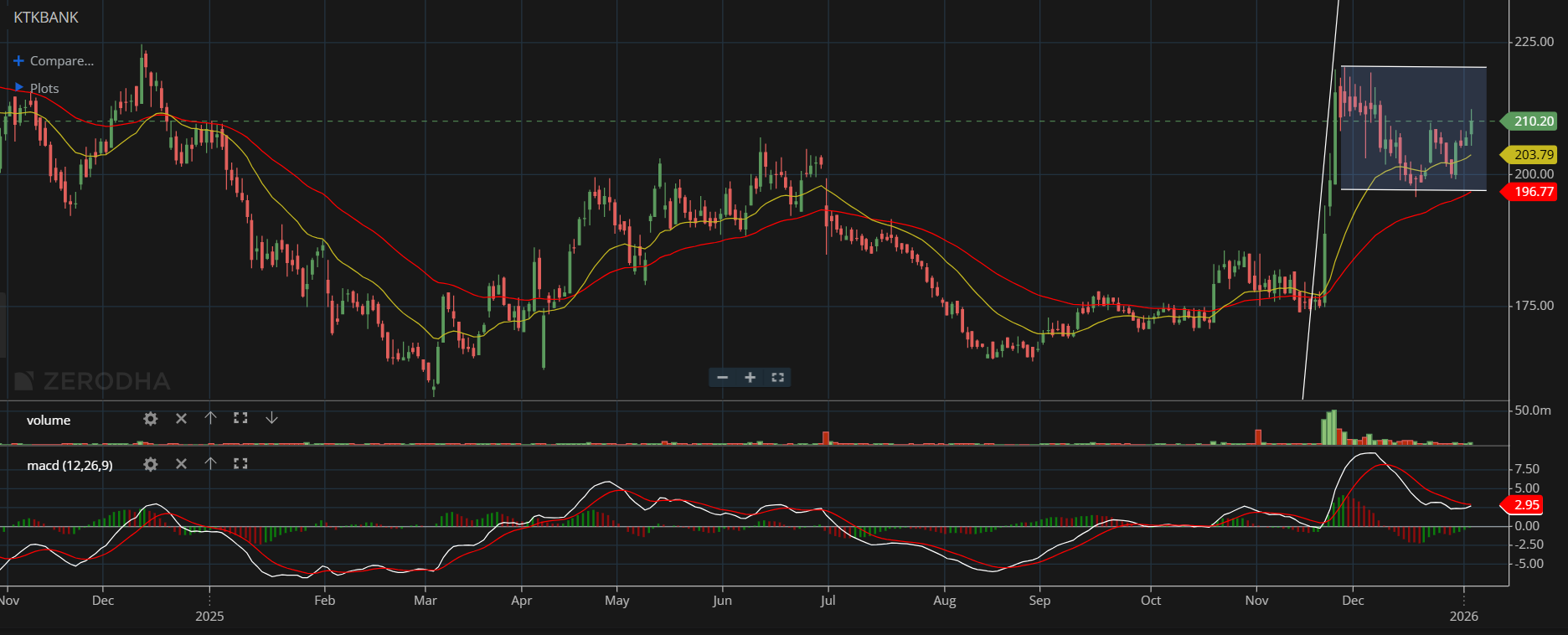Open macd settings gear
Viewport: 1568px width, 635px height.
pos(151,464)
